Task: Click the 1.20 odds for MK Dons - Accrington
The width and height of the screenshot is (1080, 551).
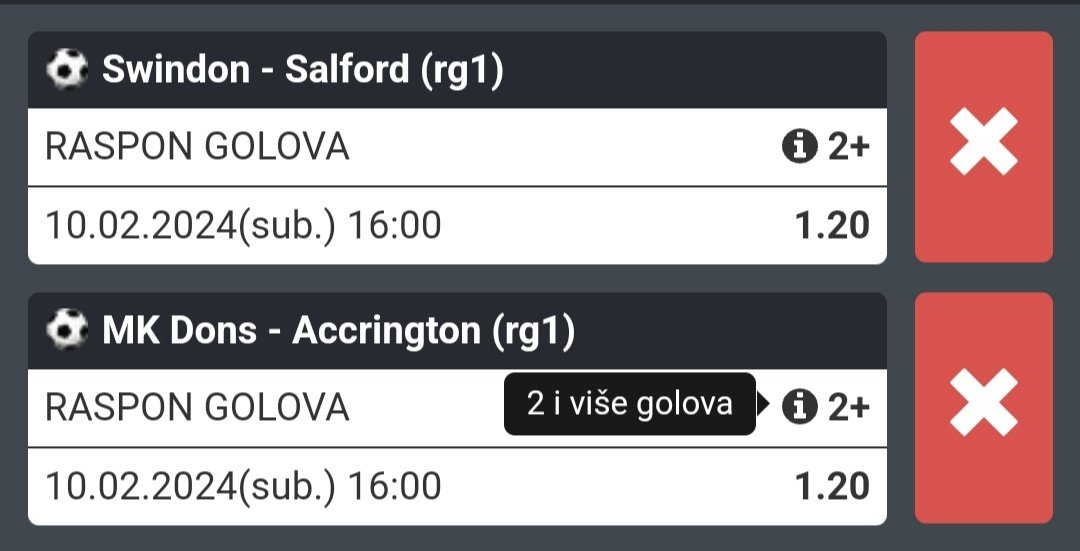Action: point(832,486)
